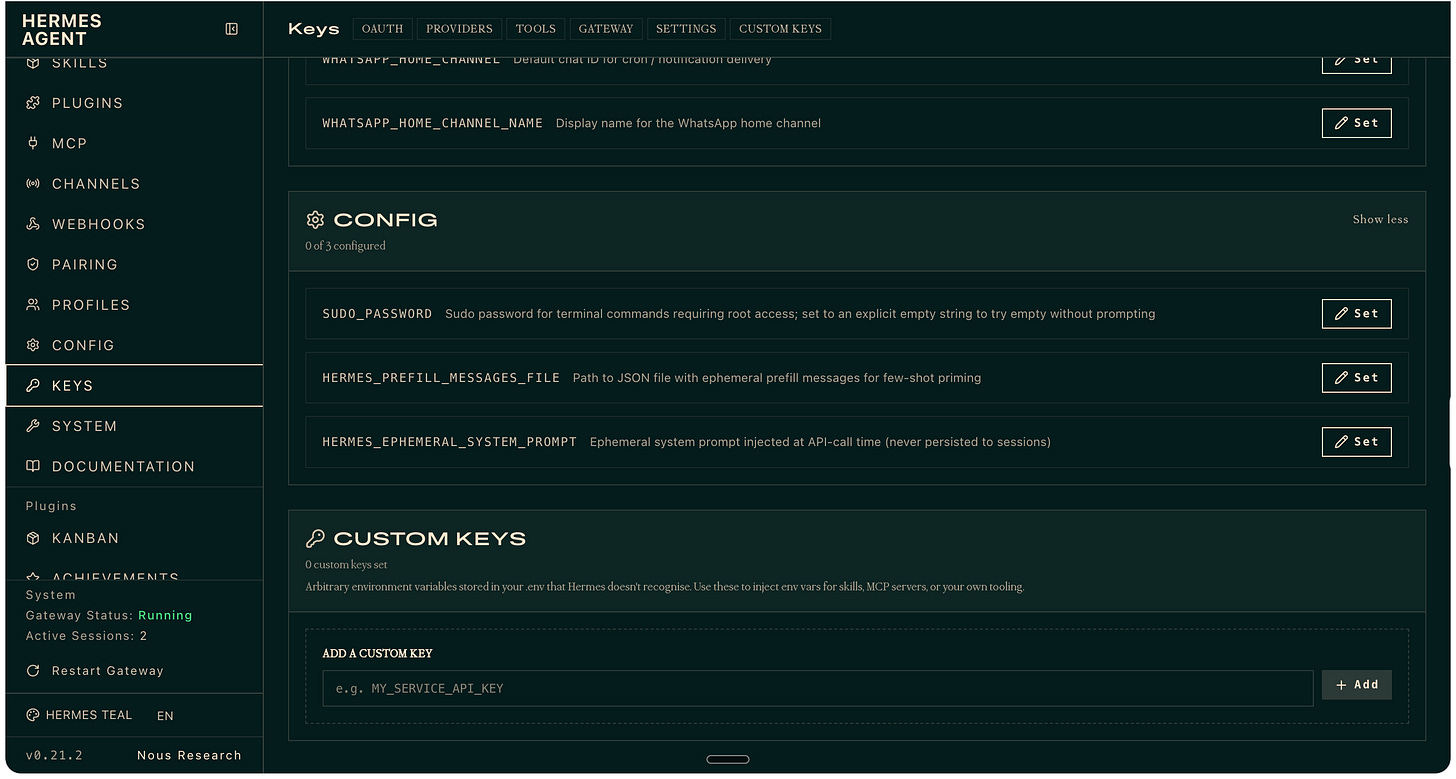The height and width of the screenshot is (779, 1456).
Task: Select the Pairing menu item
Action: click(x=134, y=264)
